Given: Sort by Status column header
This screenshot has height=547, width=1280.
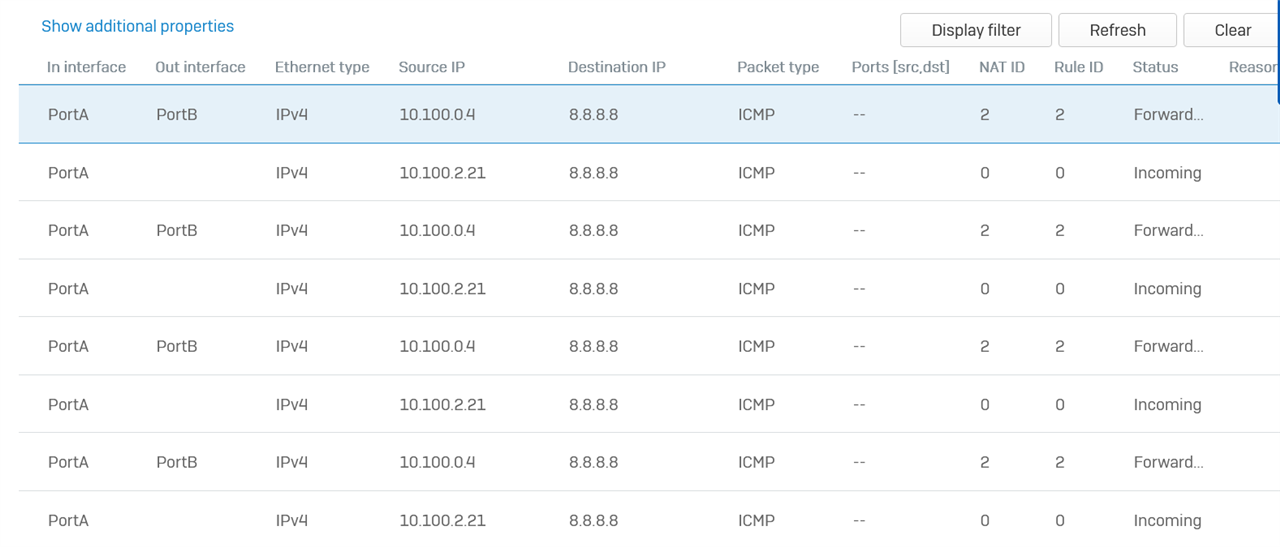Looking at the screenshot, I should (1155, 67).
